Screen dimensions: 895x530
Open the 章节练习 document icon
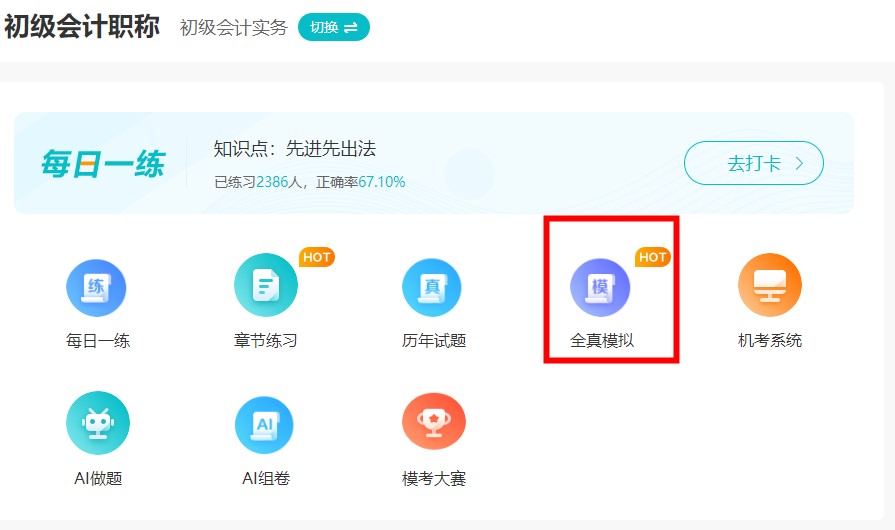(265, 288)
